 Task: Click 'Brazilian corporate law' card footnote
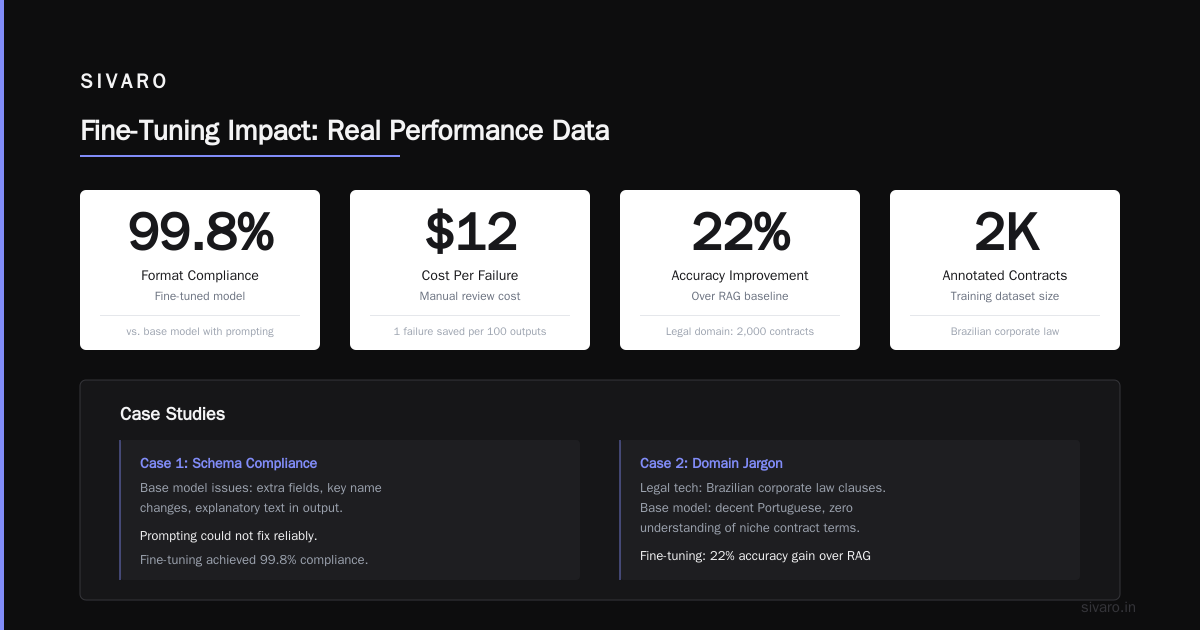(x=1005, y=331)
